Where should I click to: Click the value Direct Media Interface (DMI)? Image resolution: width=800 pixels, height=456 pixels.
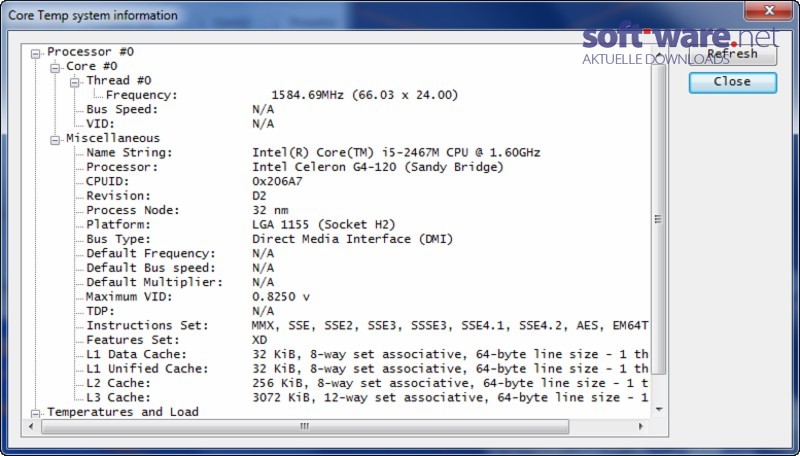353,239
